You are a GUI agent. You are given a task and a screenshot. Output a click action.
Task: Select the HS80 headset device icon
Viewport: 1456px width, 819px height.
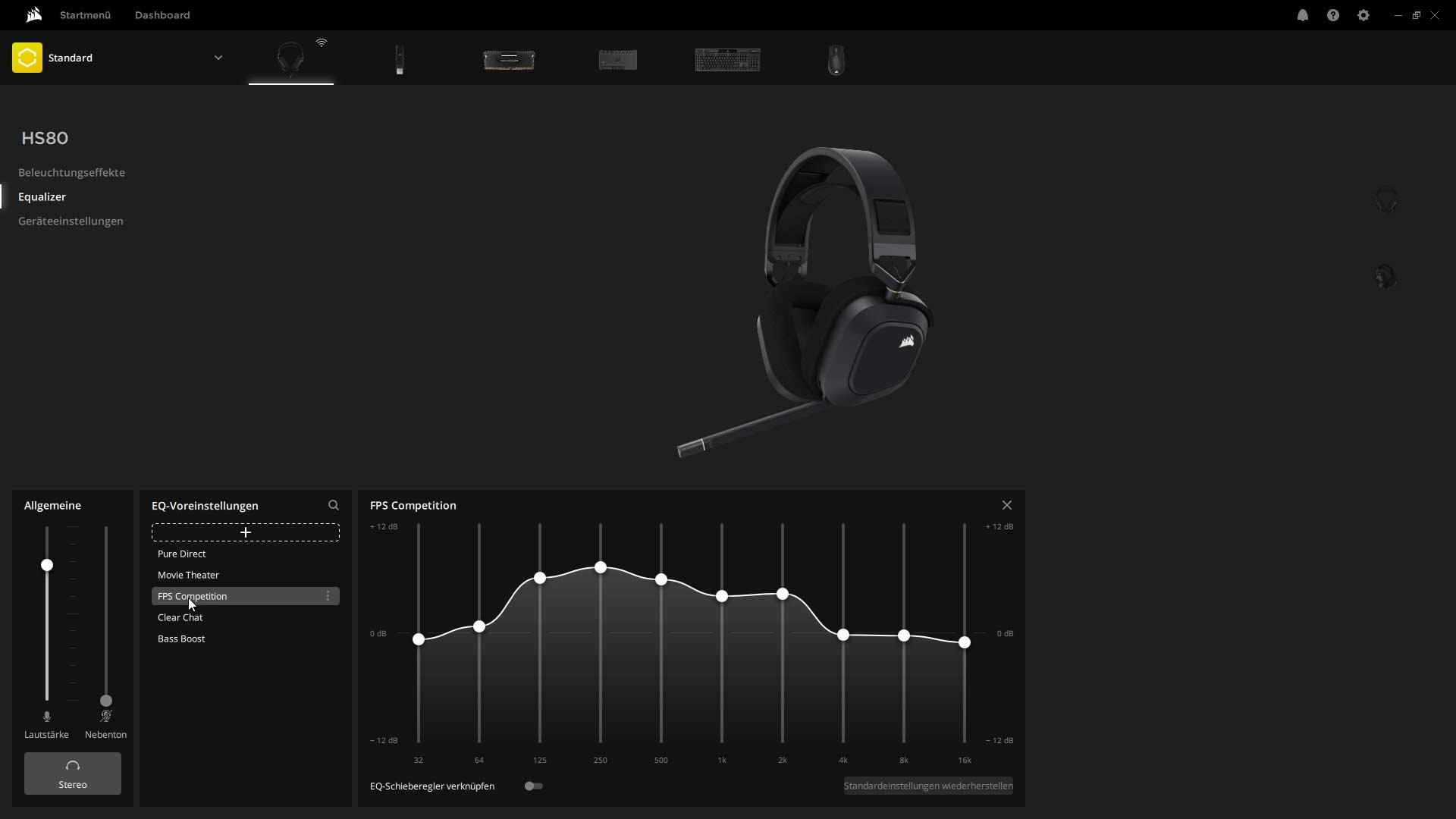[x=290, y=58]
